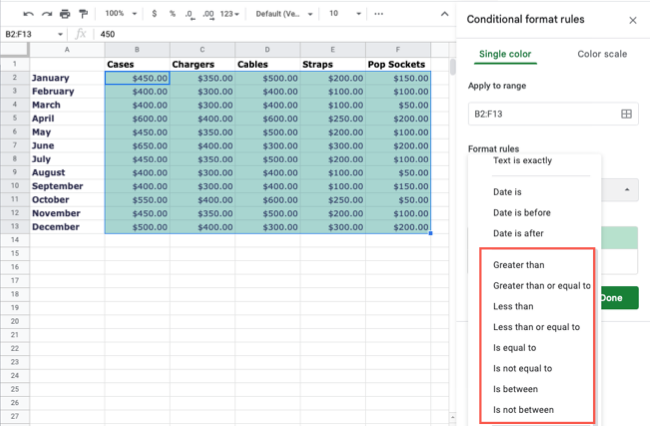Image resolution: width=650 pixels, height=426 pixels.
Task: Select the Paint format tool
Action: [x=83, y=14]
